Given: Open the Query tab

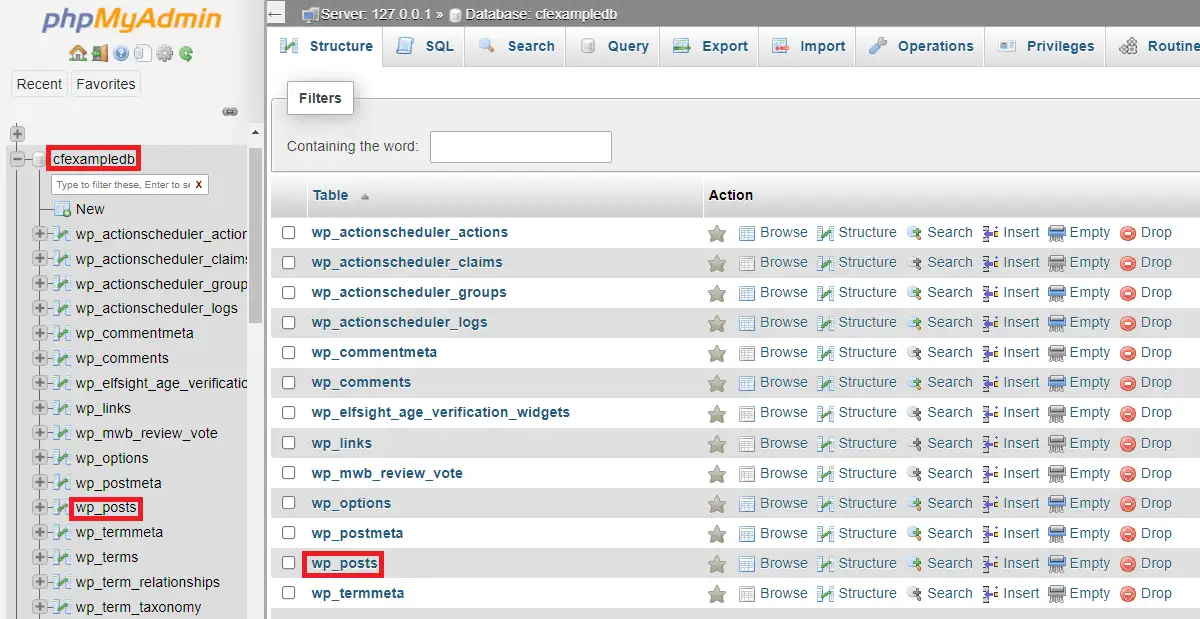Looking at the screenshot, I should [x=613, y=46].
